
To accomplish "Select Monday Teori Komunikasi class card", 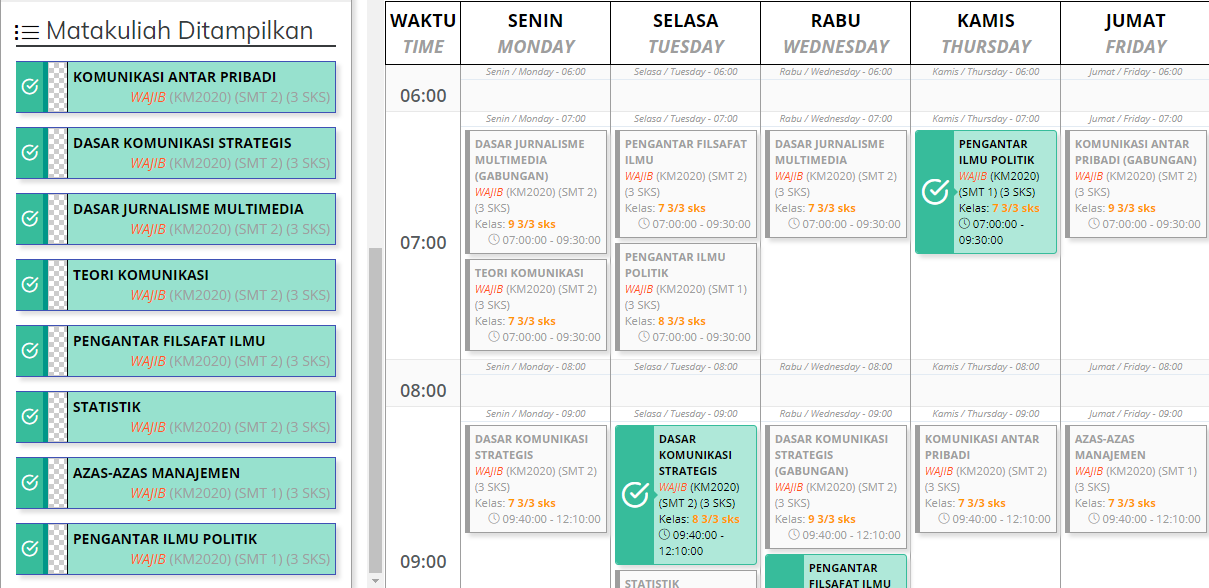I will pos(536,305).
